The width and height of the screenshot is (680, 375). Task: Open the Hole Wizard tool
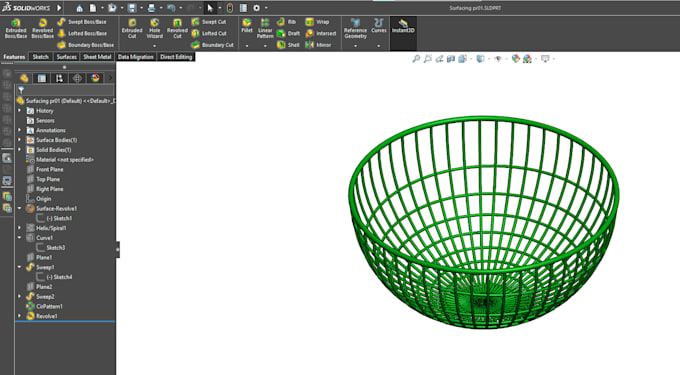tap(154, 29)
